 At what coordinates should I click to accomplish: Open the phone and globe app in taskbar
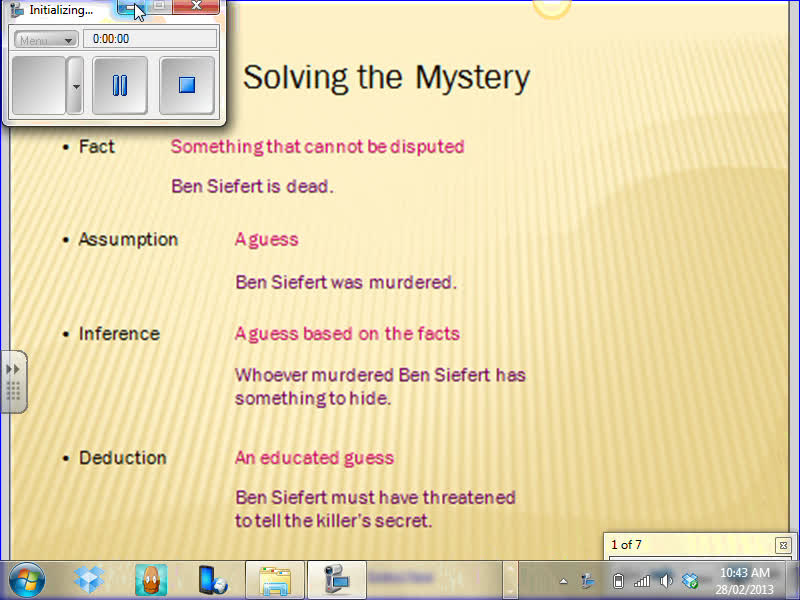(213, 580)
